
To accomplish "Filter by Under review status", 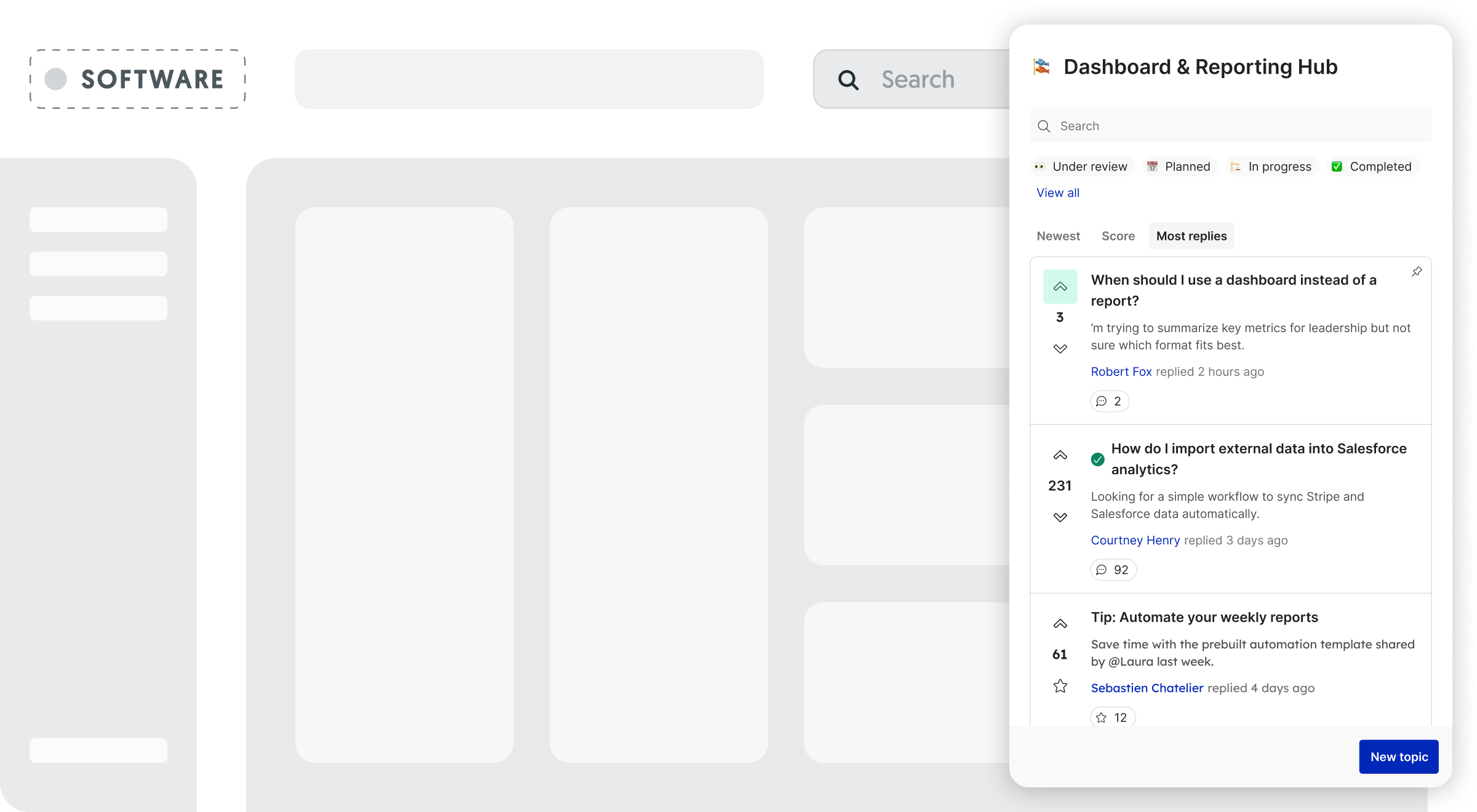I will (x=1081, y=167).
